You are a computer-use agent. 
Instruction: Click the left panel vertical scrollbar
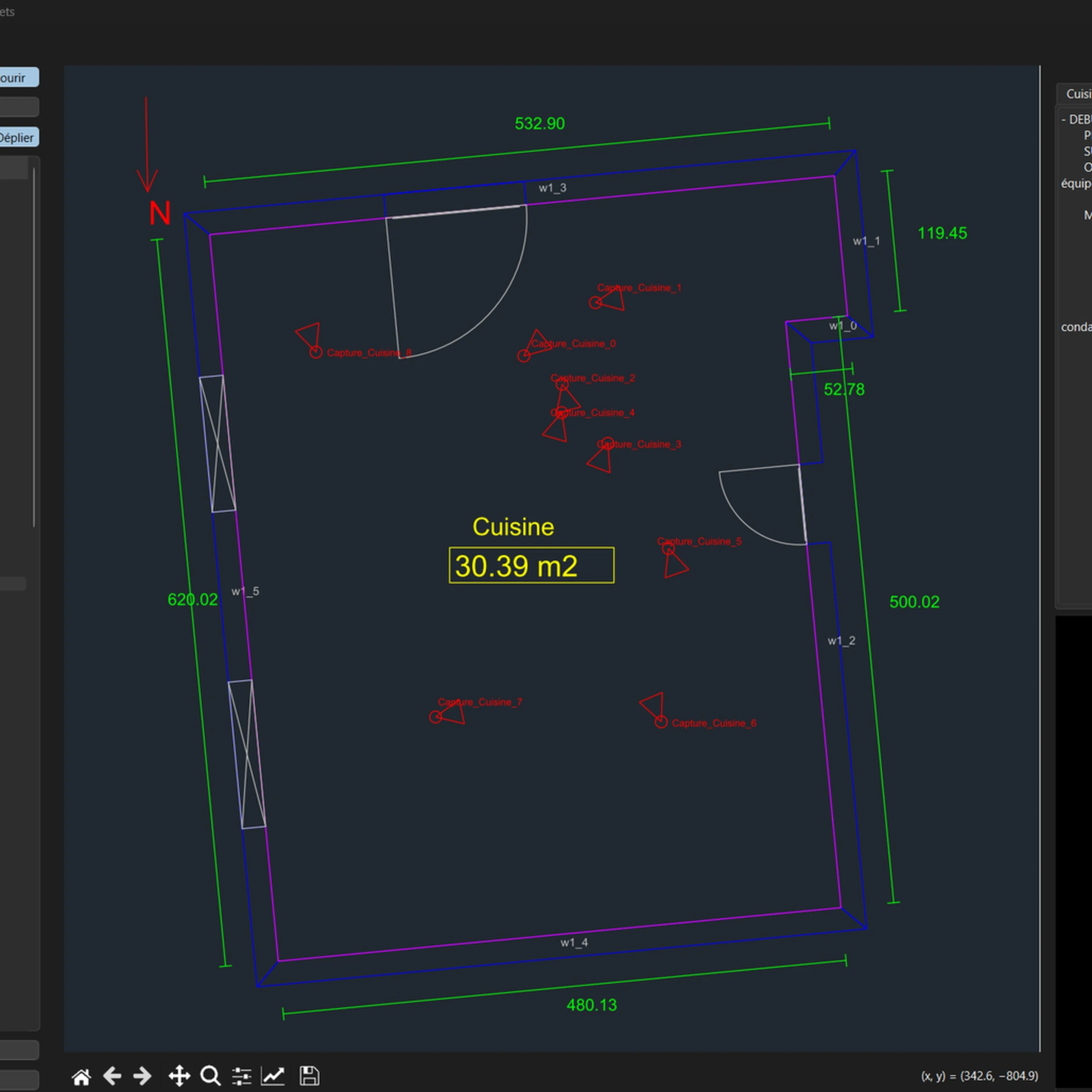point(34,347)
